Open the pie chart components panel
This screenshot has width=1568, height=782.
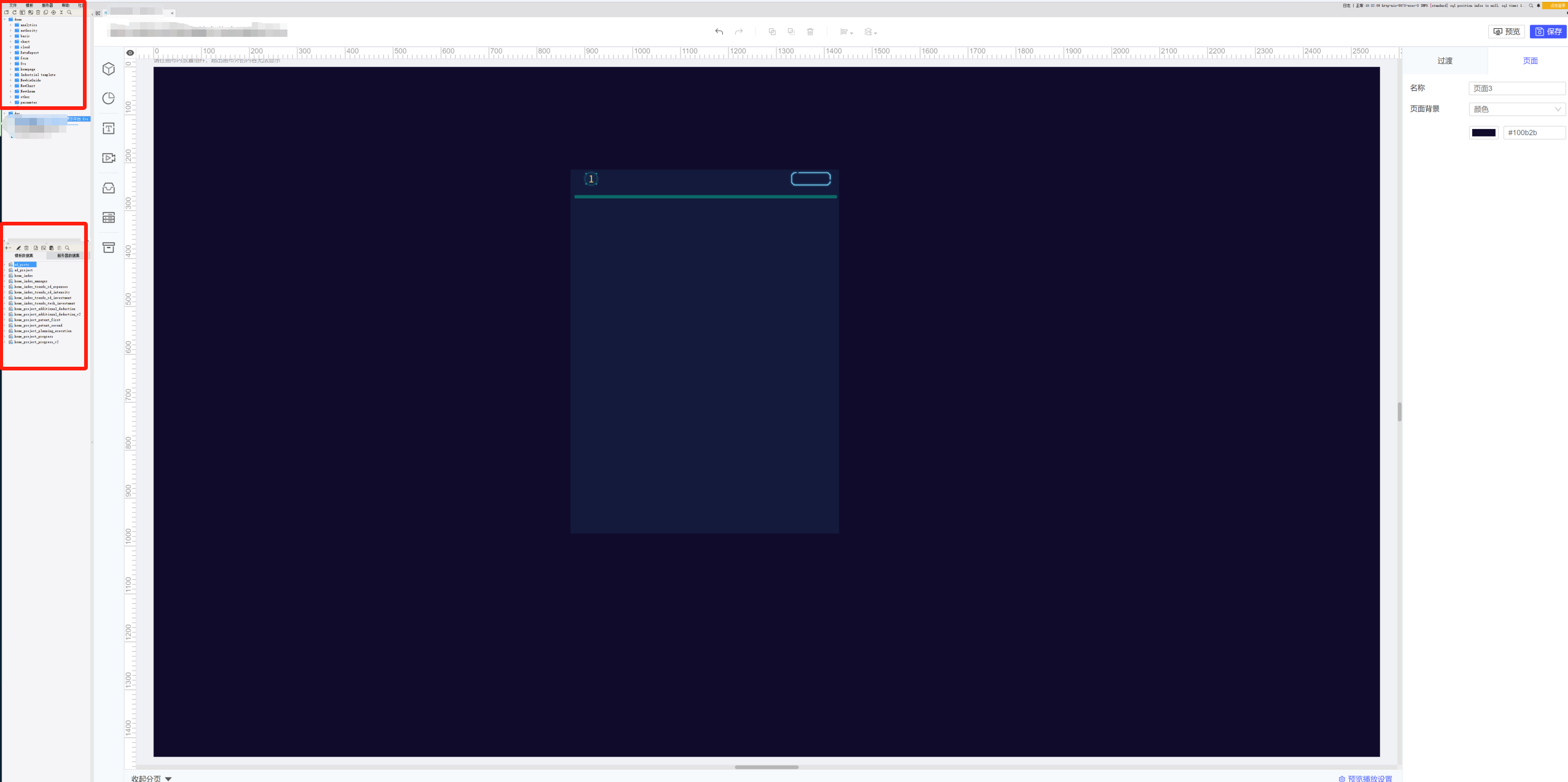click(x=109, y=98)
